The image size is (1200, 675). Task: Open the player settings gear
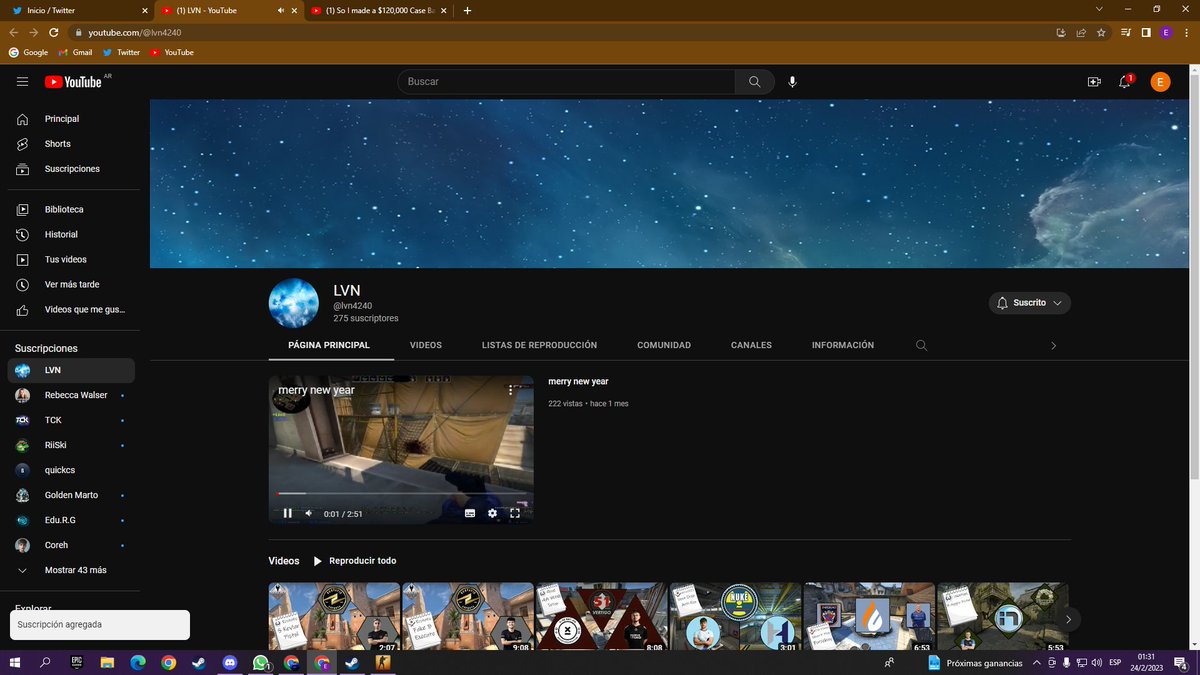coord(492,513)
